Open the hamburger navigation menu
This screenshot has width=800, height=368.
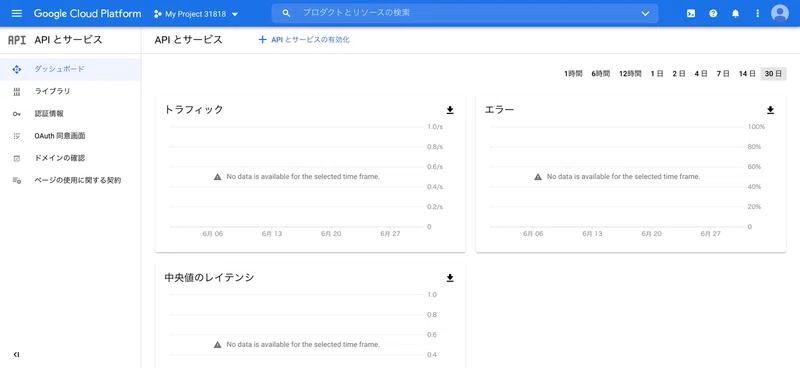click(x=17, y=13)
